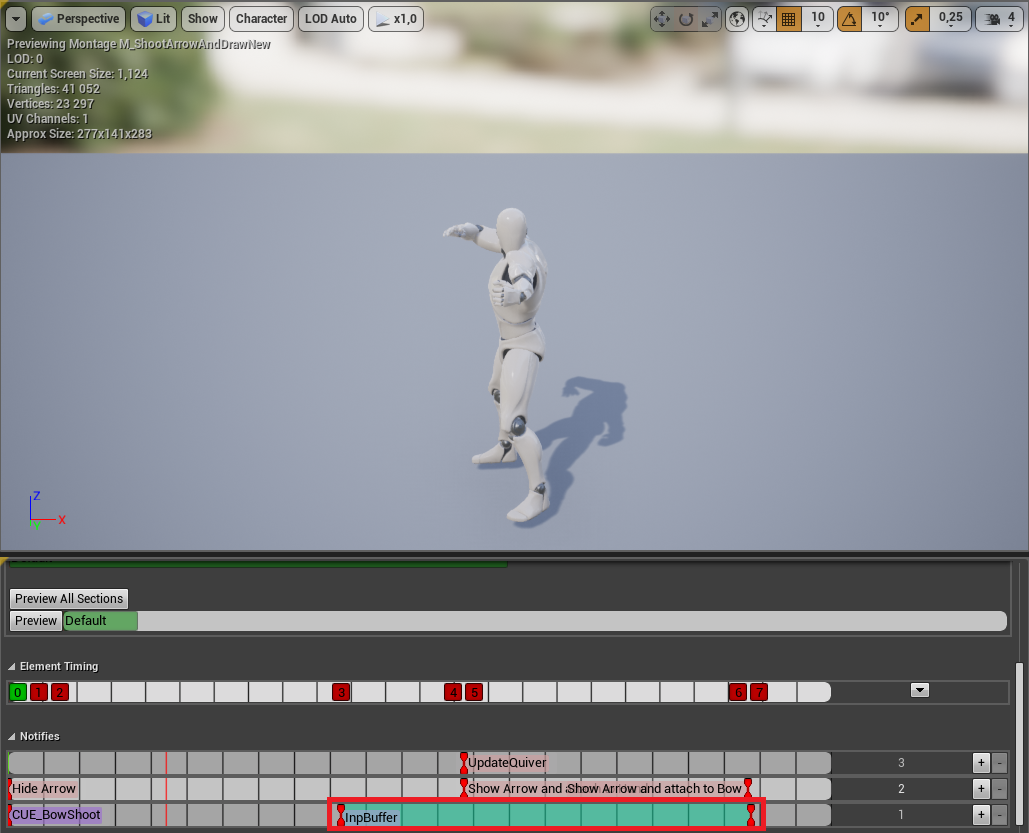Viewport: 1029px width, 833px height.
Task: Click the world coordinate system globe icon
Action: 737,19
